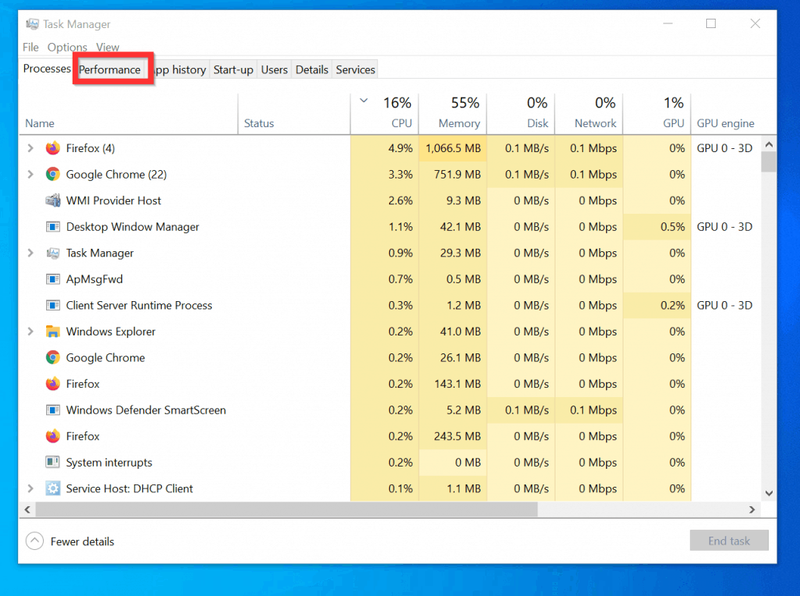This screenshot has height=596, width=800.
Task: Click the Client Server Runtime Process icon
Action: (53, 305)
